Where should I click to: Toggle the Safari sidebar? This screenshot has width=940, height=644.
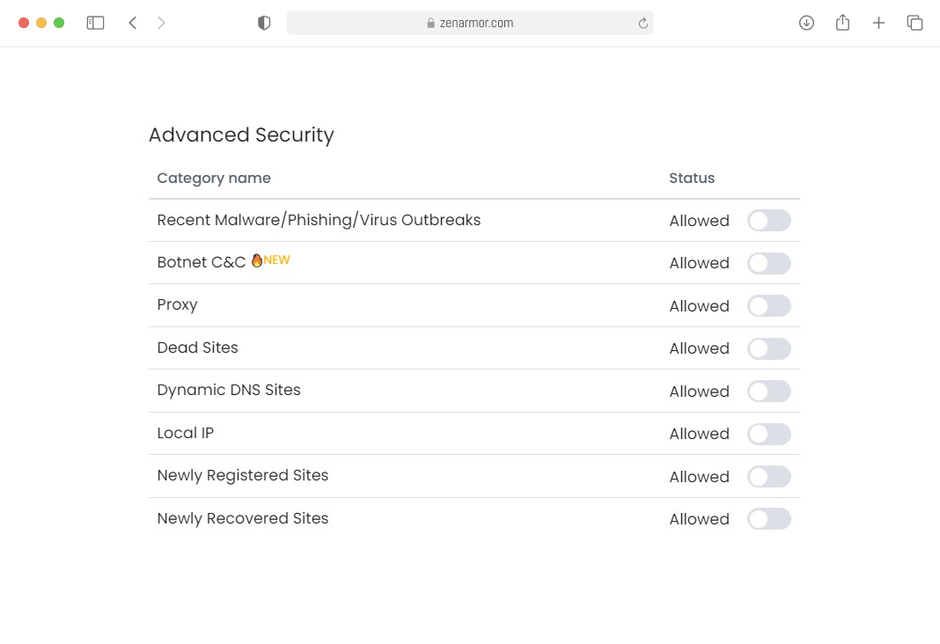(x=95, y=22)
